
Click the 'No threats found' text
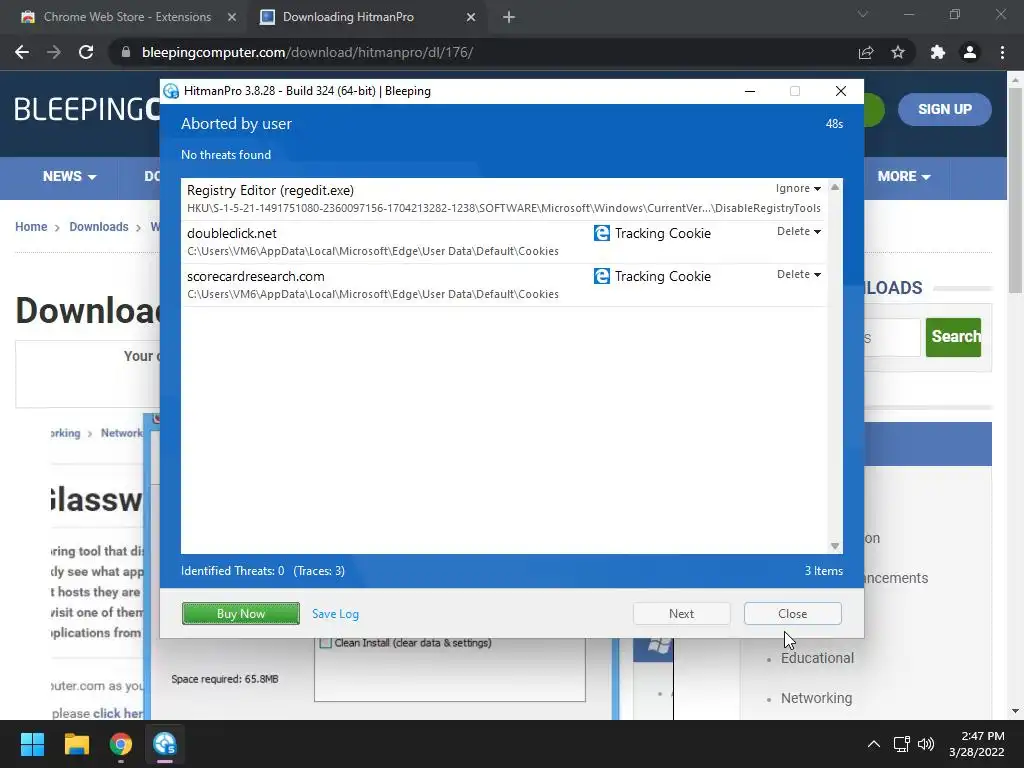226,155
